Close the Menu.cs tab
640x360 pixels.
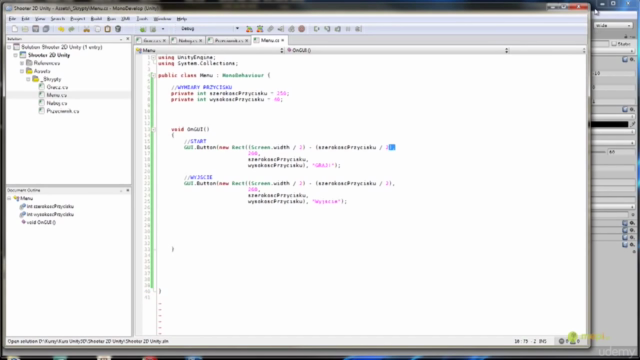point(282,40)
